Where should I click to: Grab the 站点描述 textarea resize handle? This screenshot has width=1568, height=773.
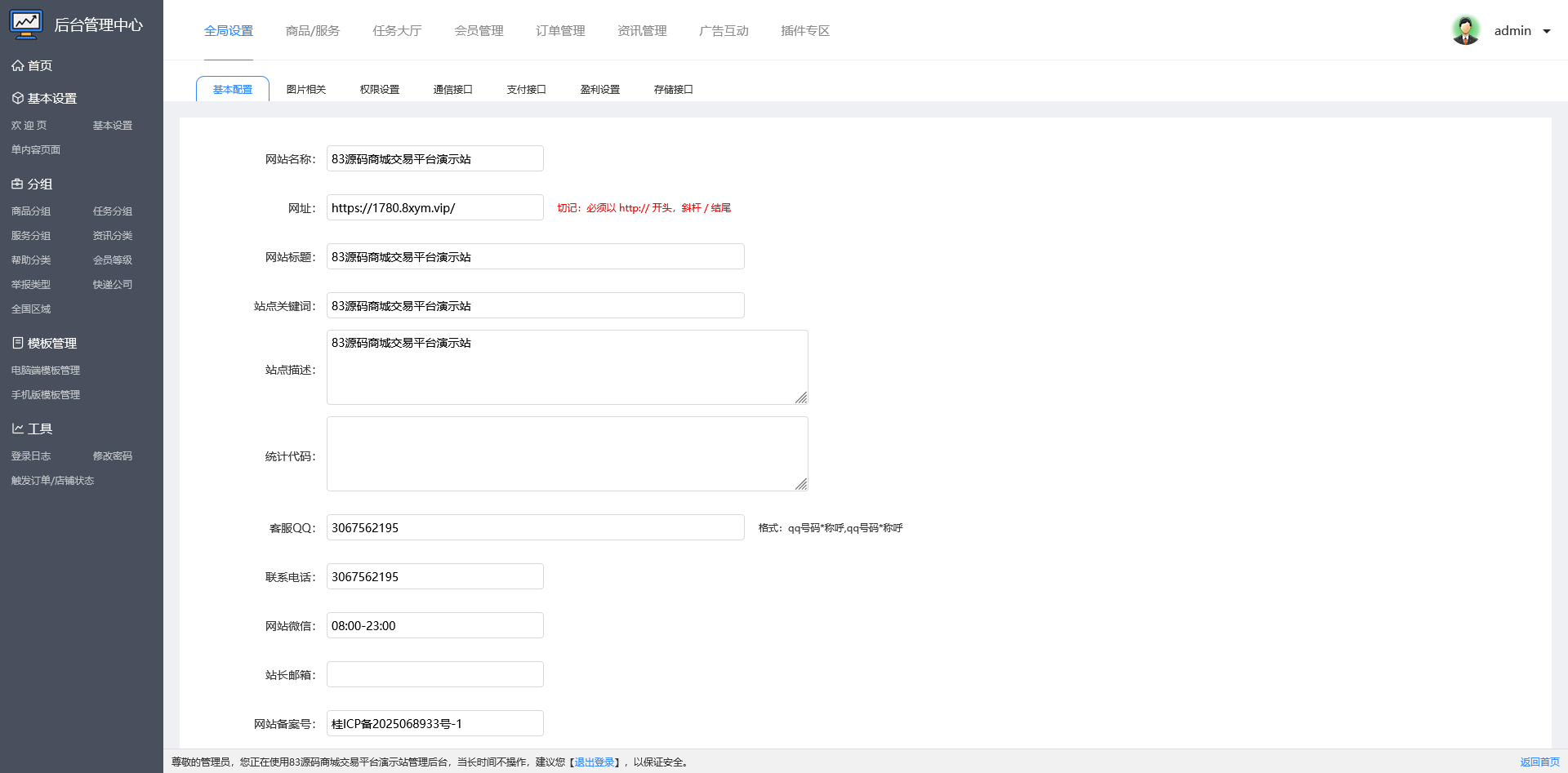[x=801, y=398]
